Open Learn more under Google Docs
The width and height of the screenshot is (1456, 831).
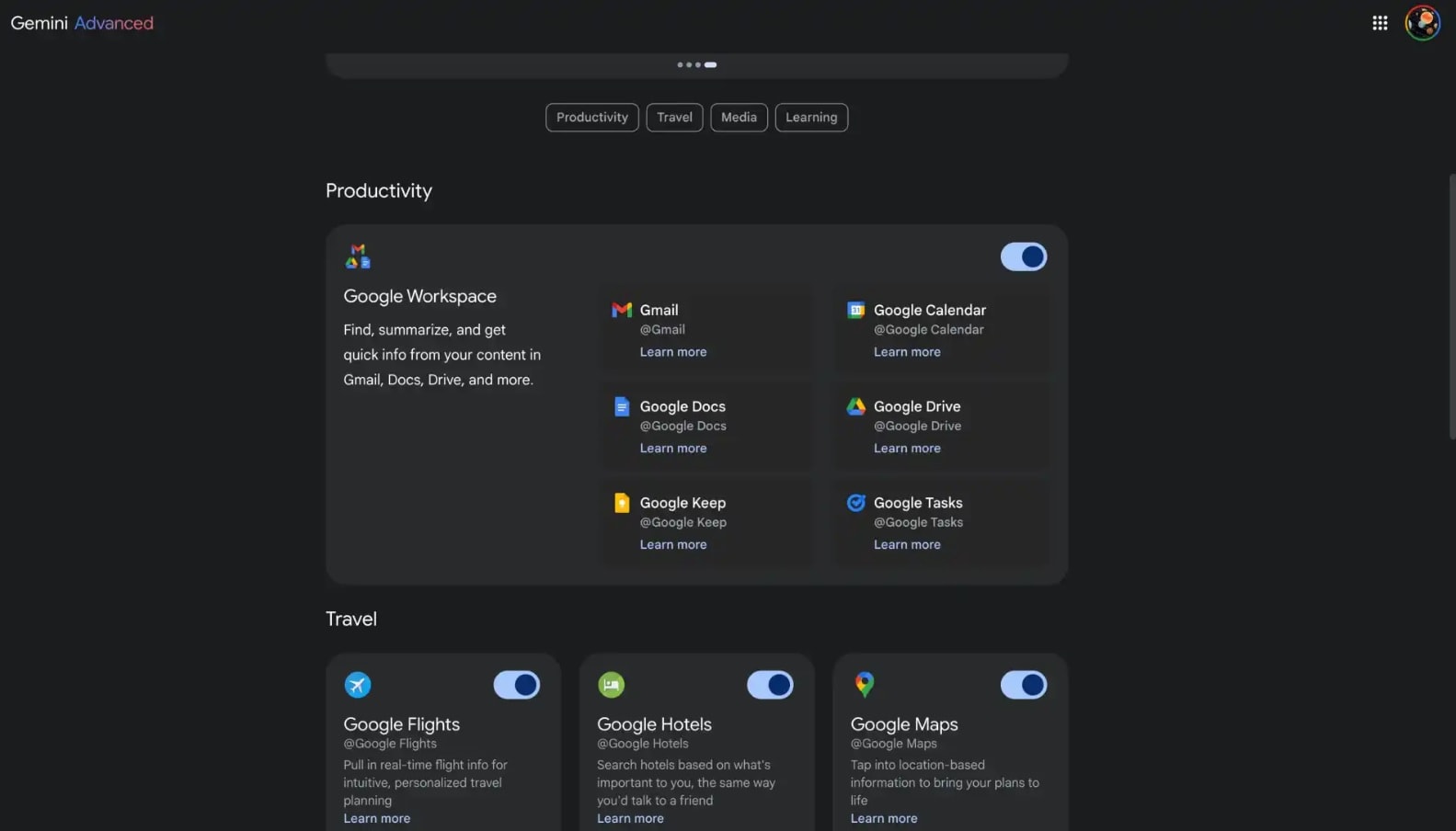coord(673,449)
